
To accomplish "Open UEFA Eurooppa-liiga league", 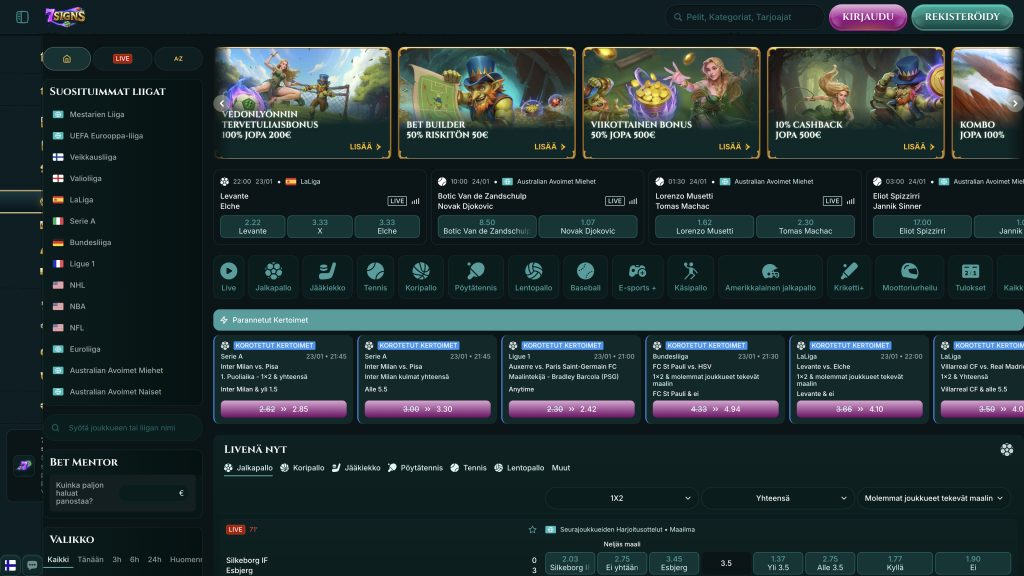I will (106, 136).
